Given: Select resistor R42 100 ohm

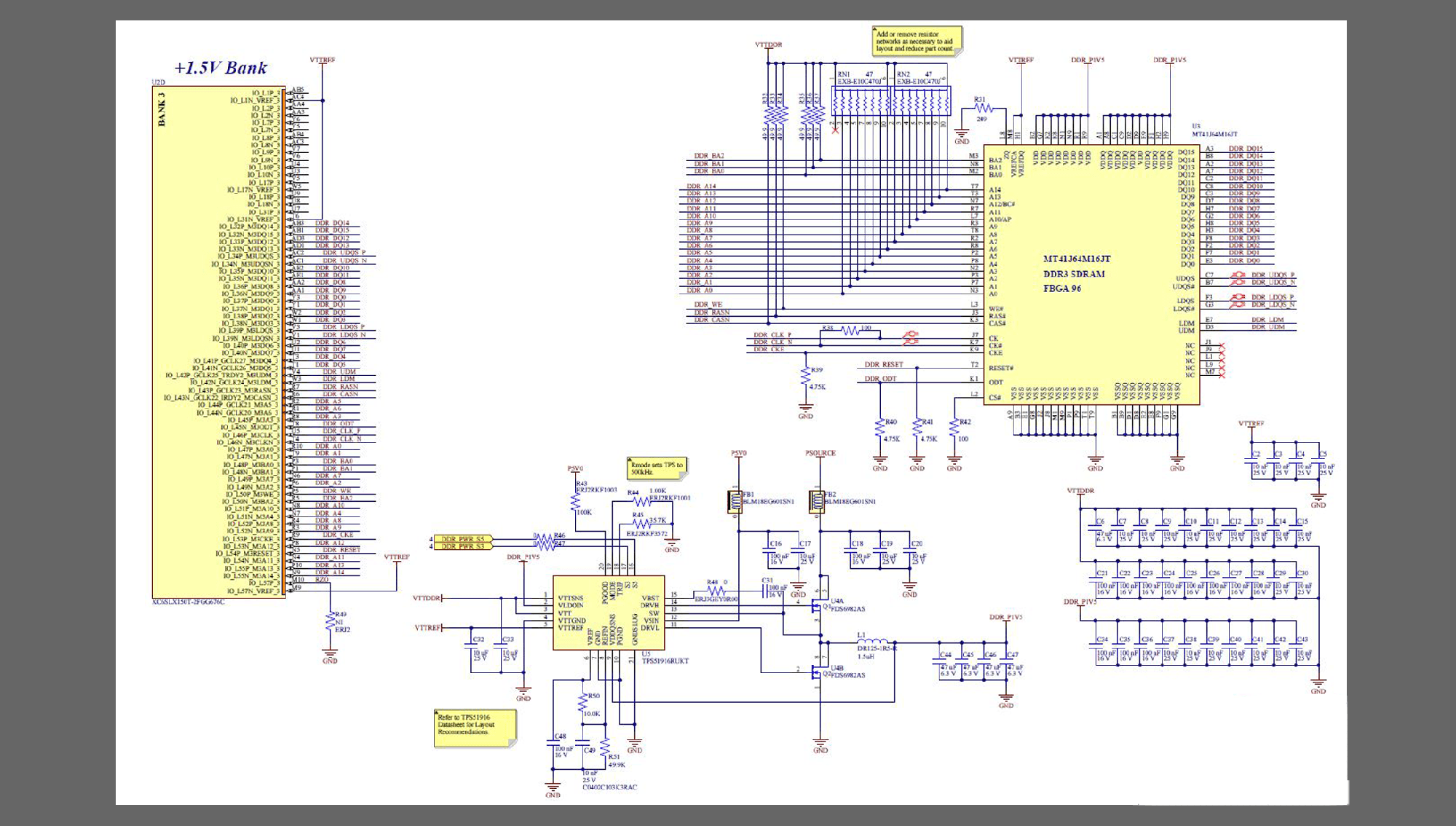Looking at the screenshot, I should [x=954, y=428].
